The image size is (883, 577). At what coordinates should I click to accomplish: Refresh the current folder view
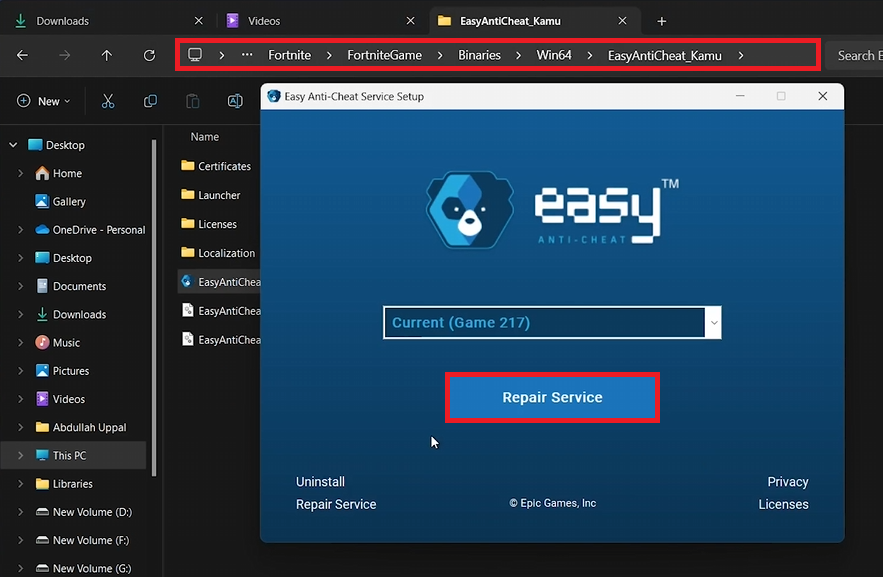149,55
